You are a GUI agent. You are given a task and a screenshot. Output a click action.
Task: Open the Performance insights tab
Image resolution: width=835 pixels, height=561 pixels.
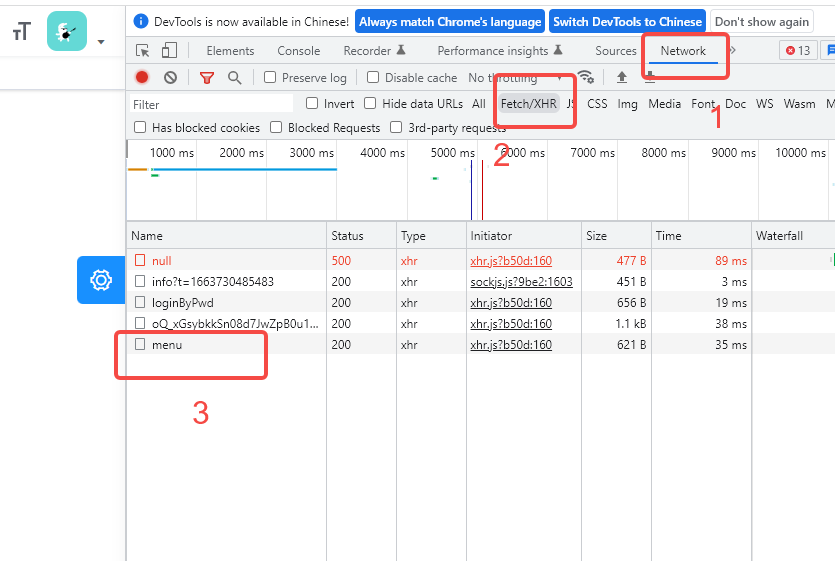pyautogui.click(x=500, y=51)
